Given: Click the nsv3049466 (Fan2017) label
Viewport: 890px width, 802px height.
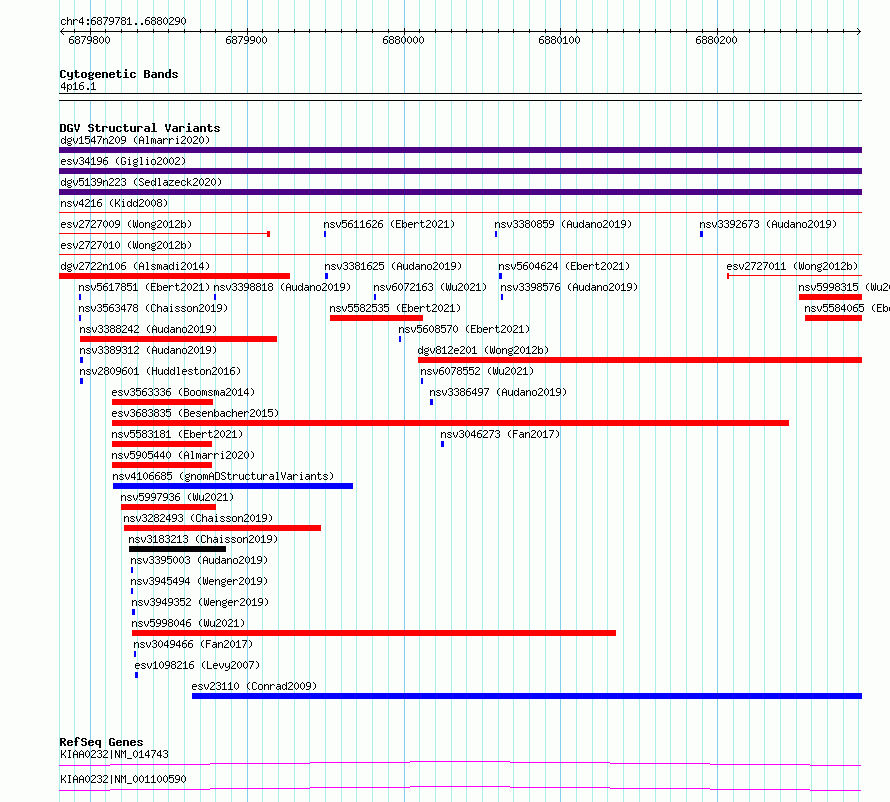Looking at the screenshot, I should (193, 644).
